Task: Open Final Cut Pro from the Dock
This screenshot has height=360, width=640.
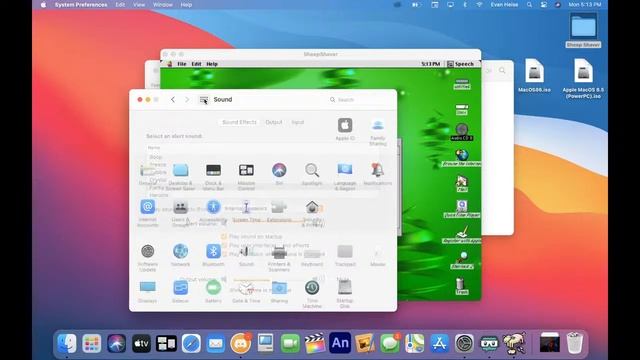Action: coord(315,343)
